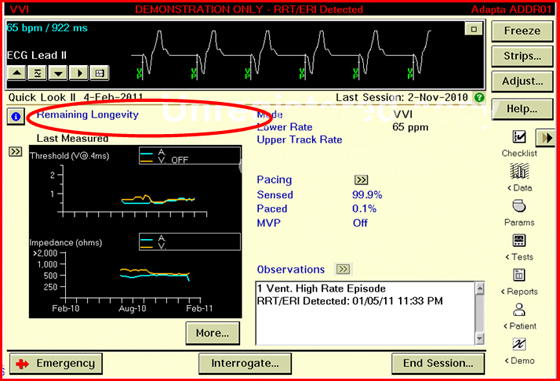Click the Sensed 99.9% value
This screenshot has height=381, width=560.
tap(367, 195)
